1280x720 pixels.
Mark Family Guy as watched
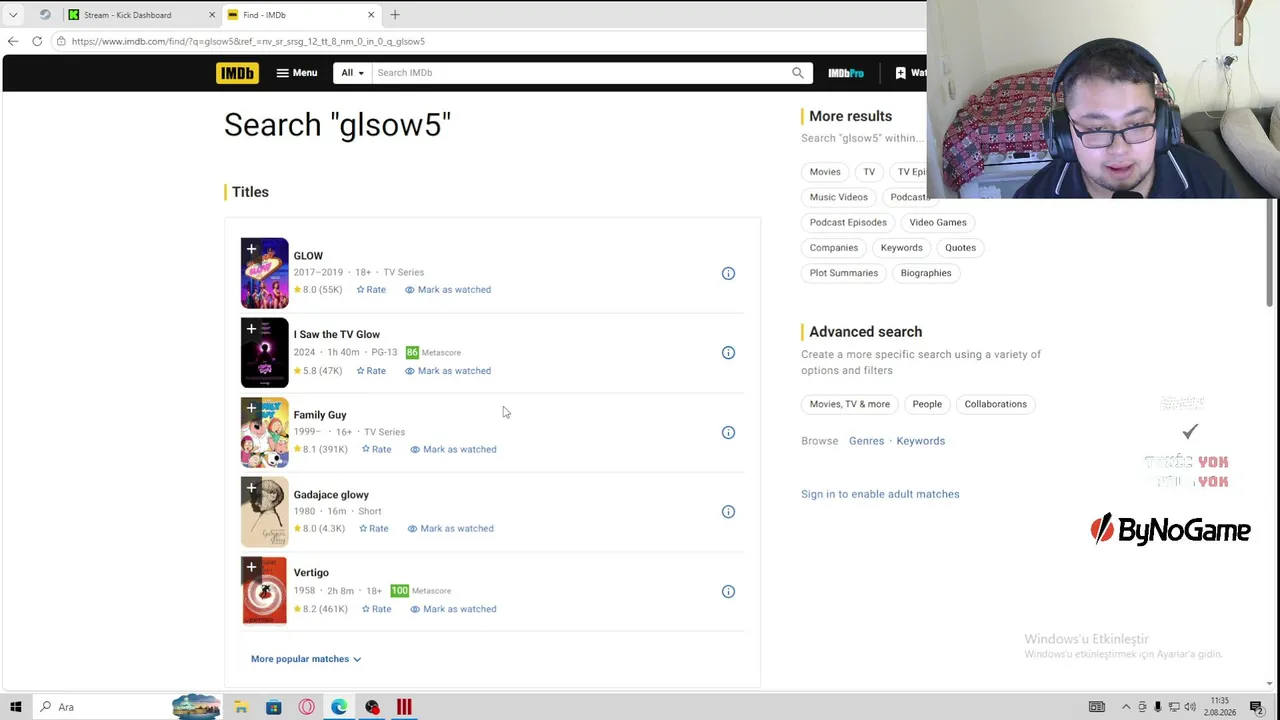[x=453, y=449]
